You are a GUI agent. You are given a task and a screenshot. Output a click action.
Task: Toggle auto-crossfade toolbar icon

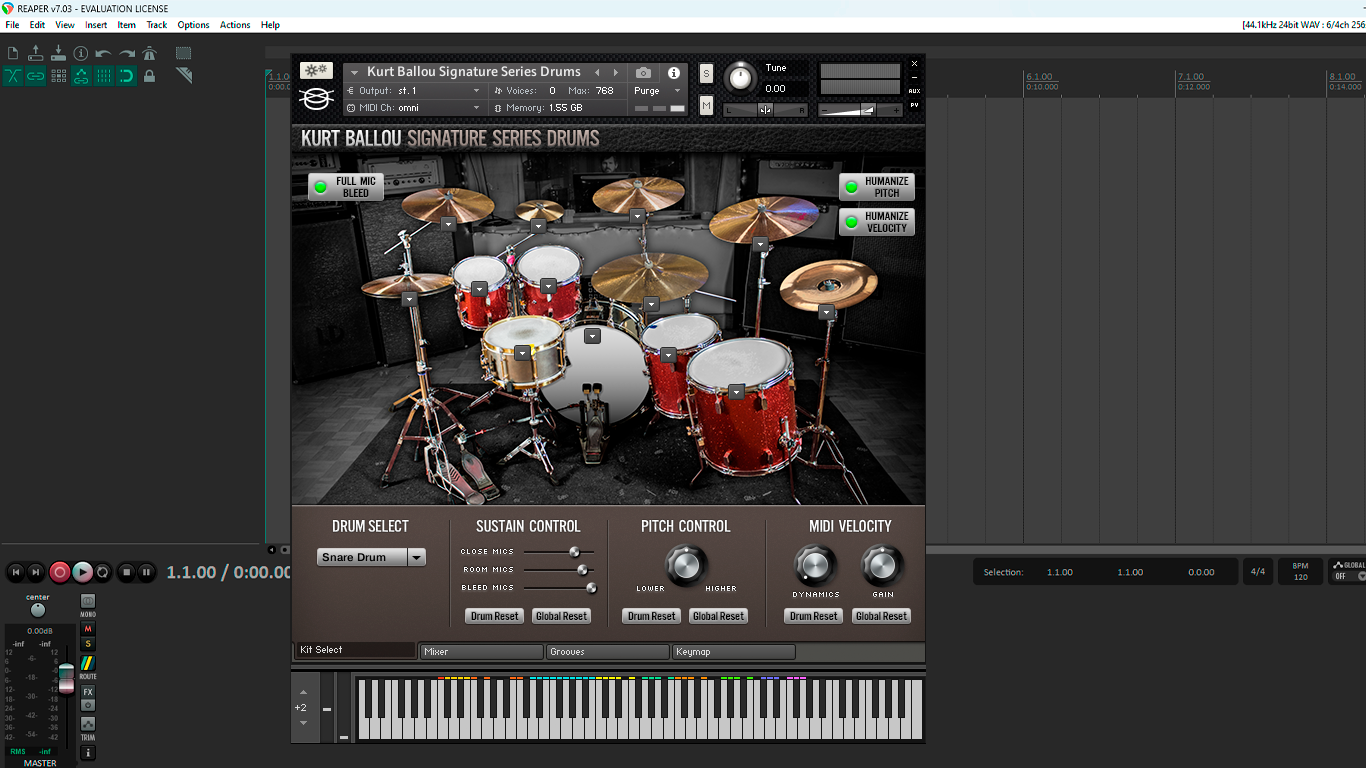pos(13,76)
